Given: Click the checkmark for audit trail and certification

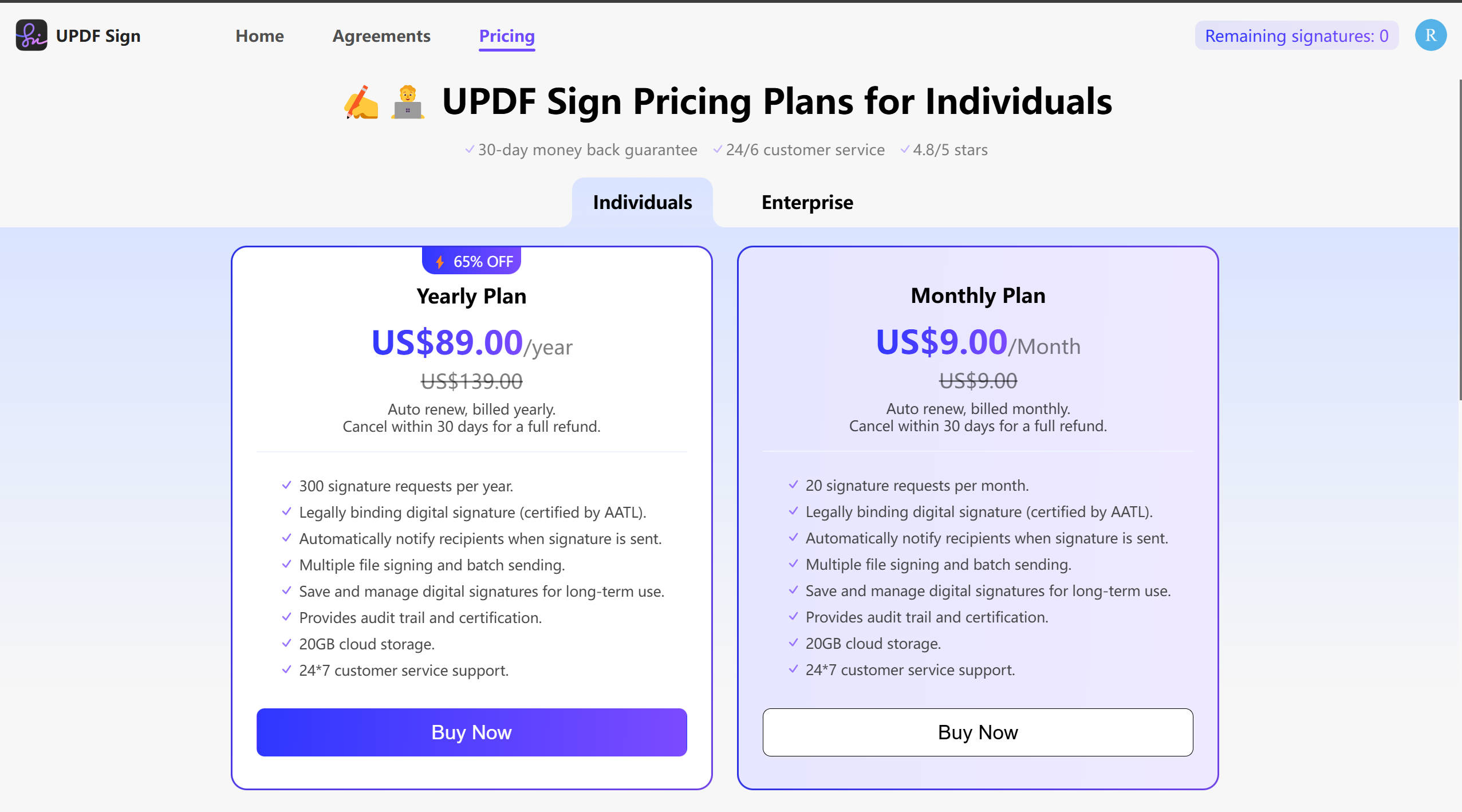Looking at the screenshot, I should [286, 617].
